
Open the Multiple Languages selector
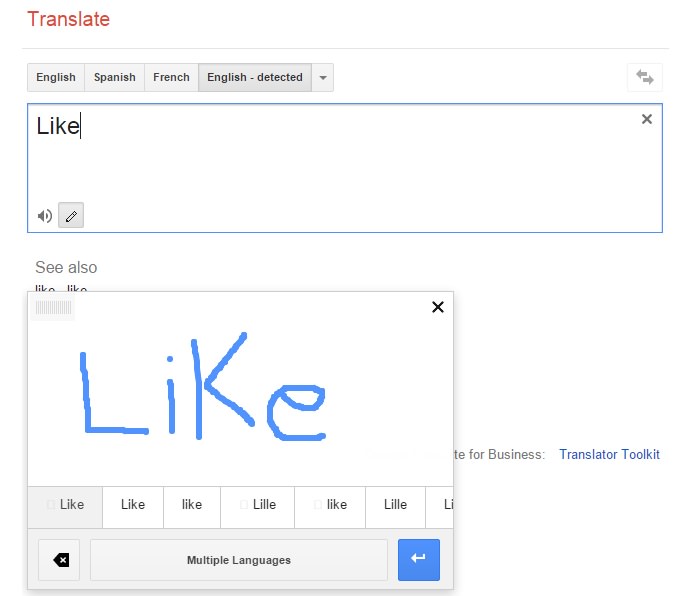(238, 560)
